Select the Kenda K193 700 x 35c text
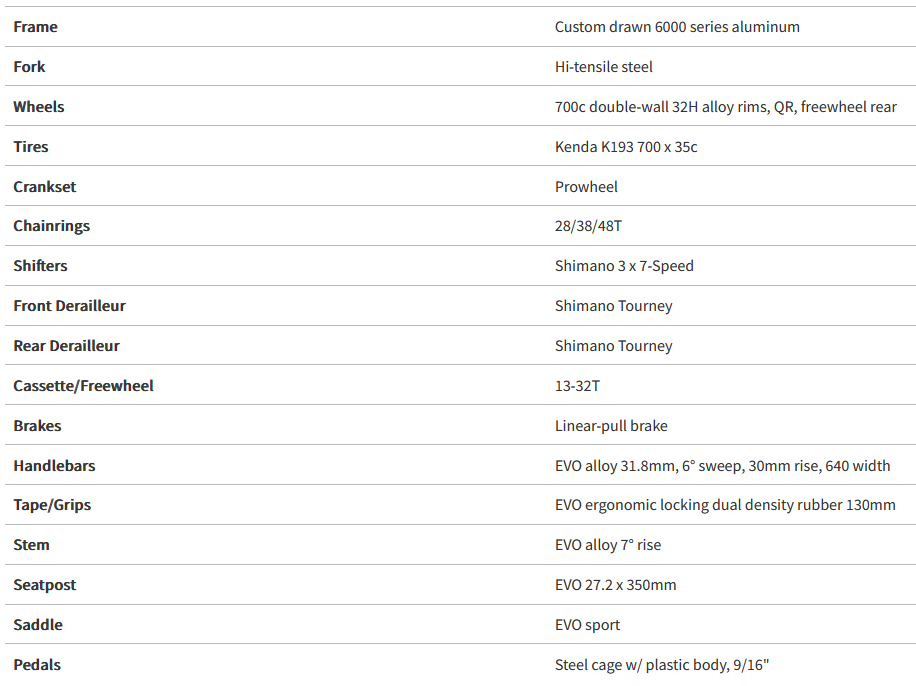916x686 pixels. click(x=626, y=147)
